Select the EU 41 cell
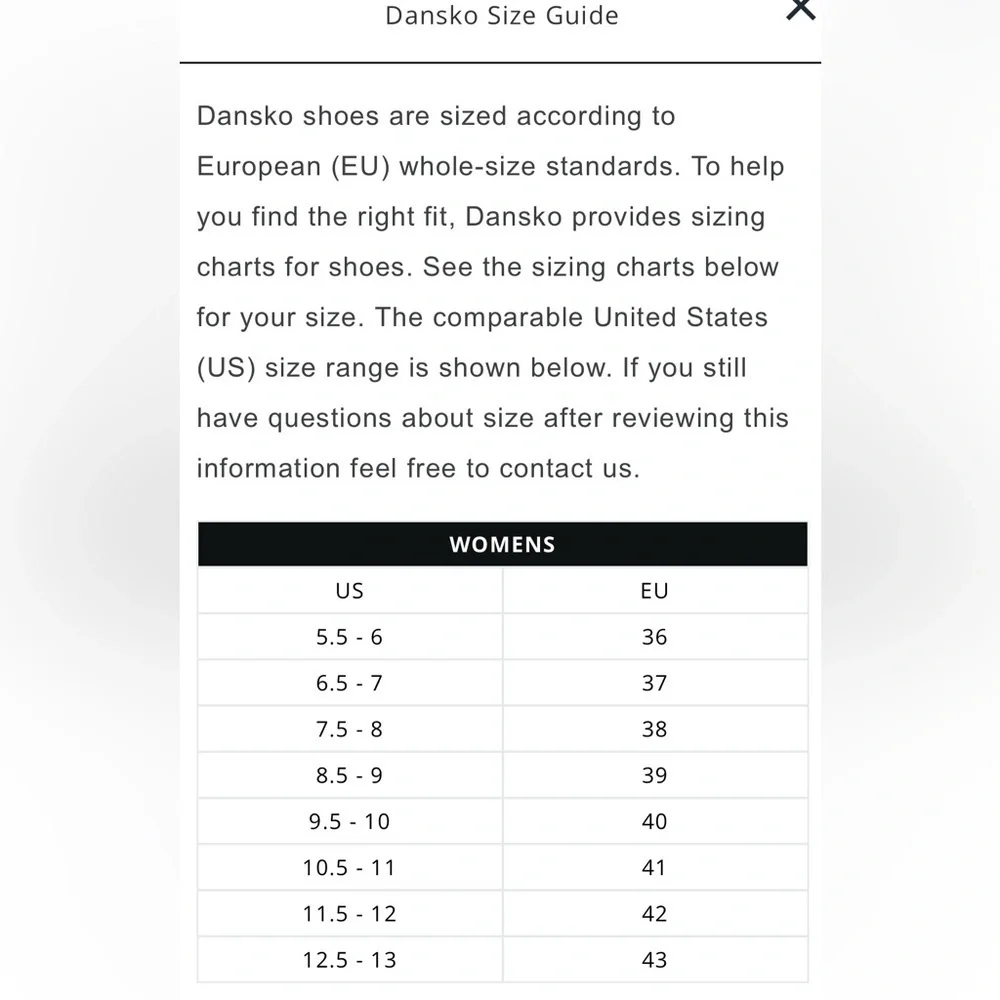 (x=655, y=867)
